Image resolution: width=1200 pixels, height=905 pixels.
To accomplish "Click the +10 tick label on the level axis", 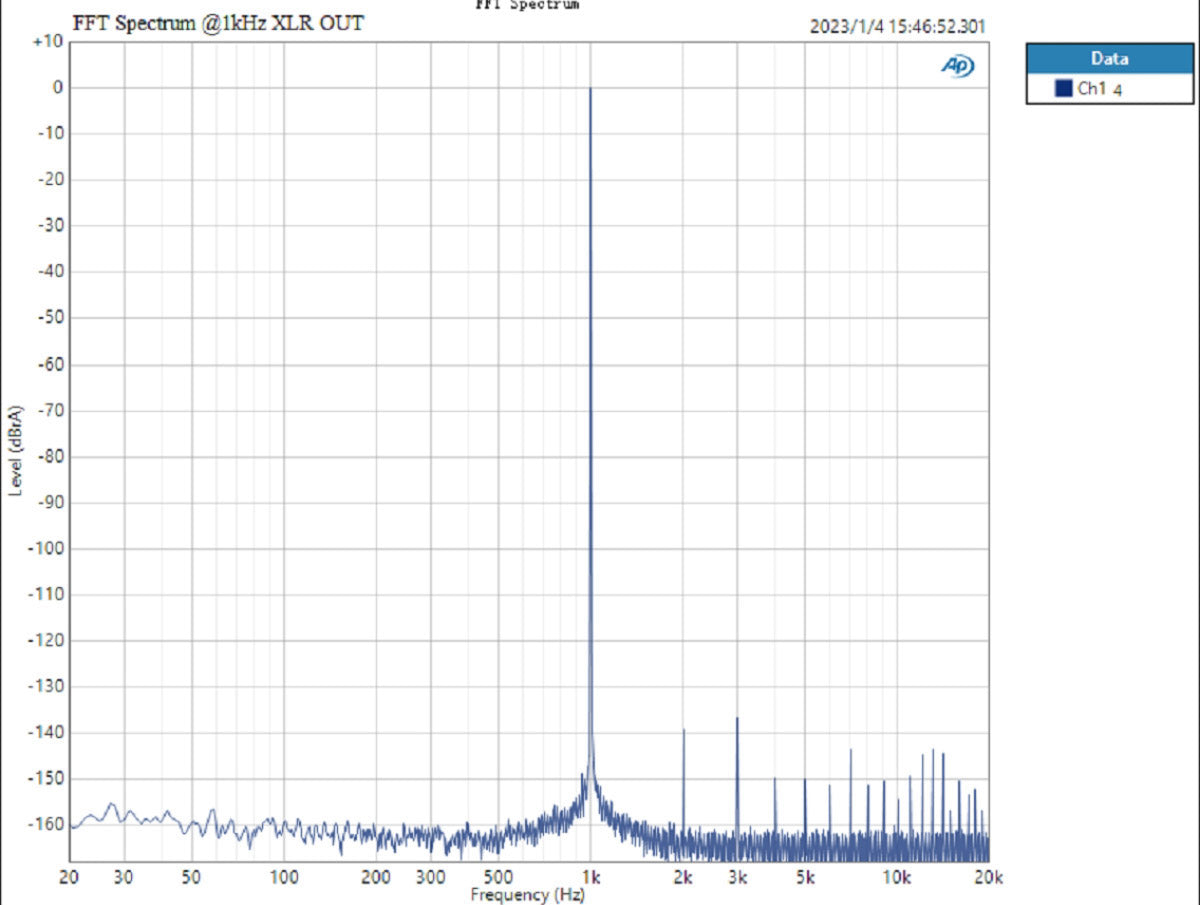I will coord(47,42).
